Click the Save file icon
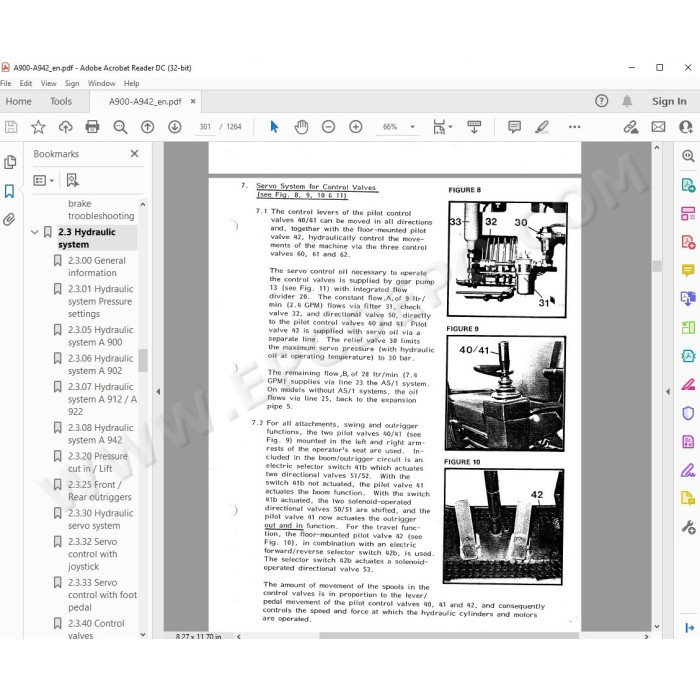This screenshot has width=700, height=700. coord(11,127)
